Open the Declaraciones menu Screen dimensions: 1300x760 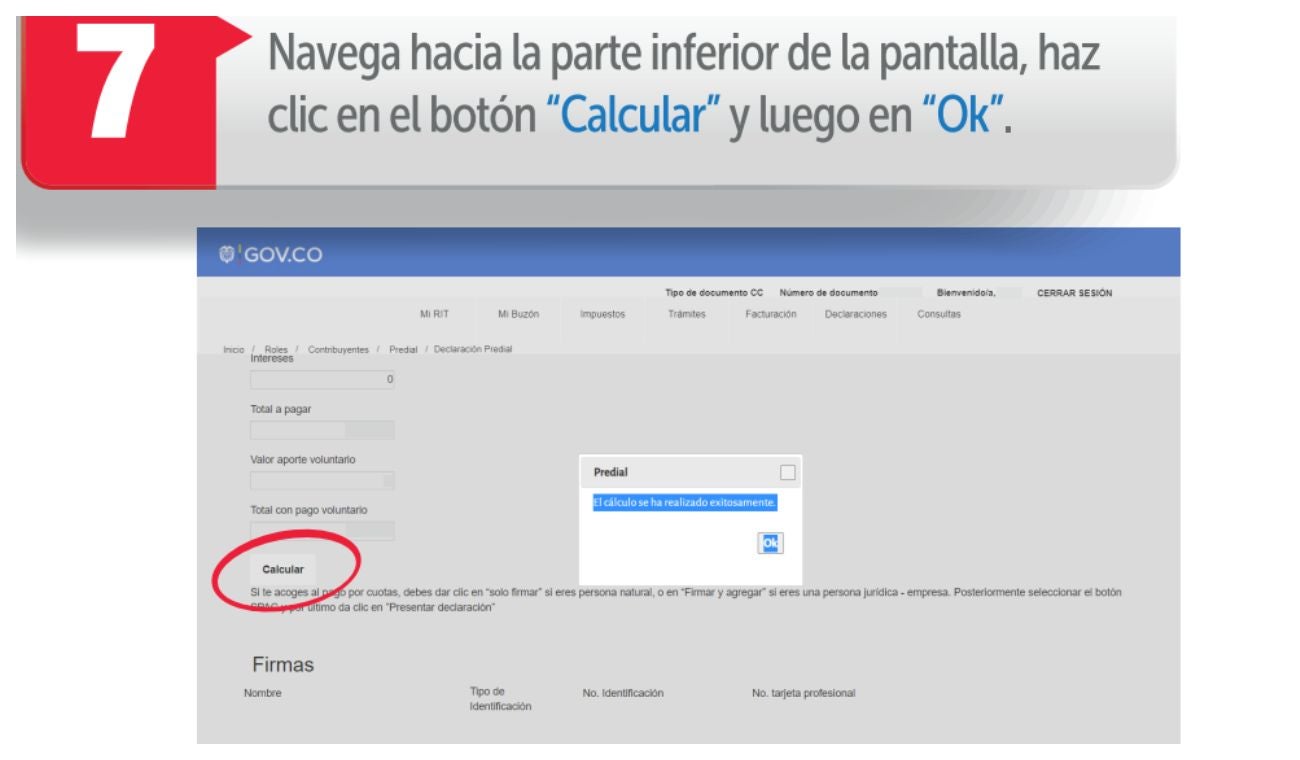tap(855, 314)
